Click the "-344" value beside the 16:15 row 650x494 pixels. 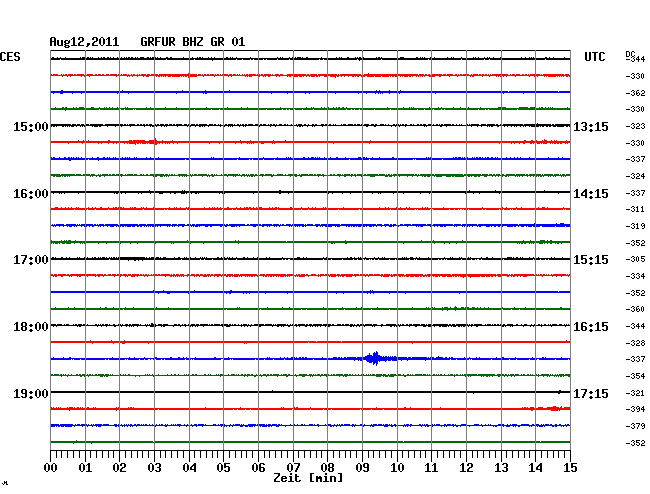(x=635, y=327)
